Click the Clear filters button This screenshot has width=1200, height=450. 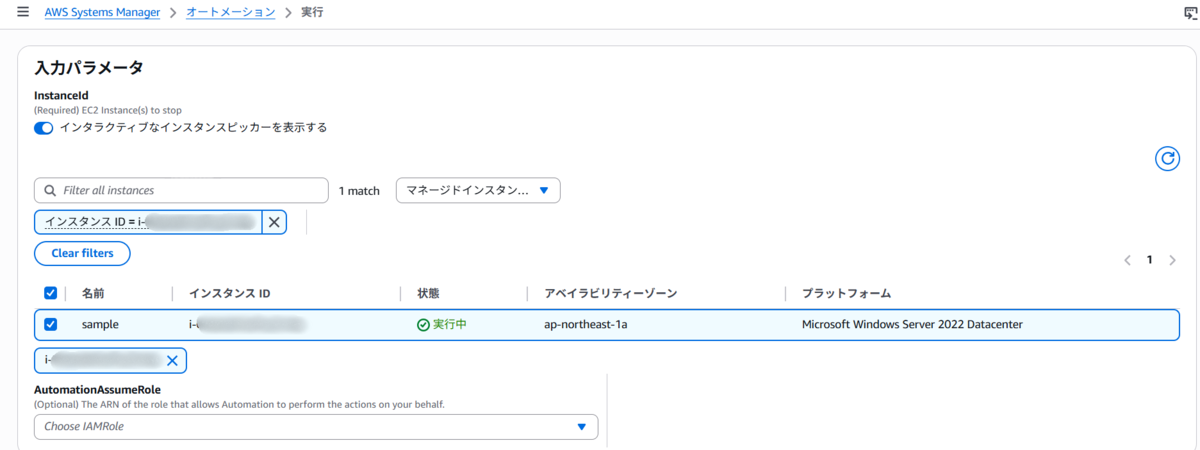click(x=82, y=254)
